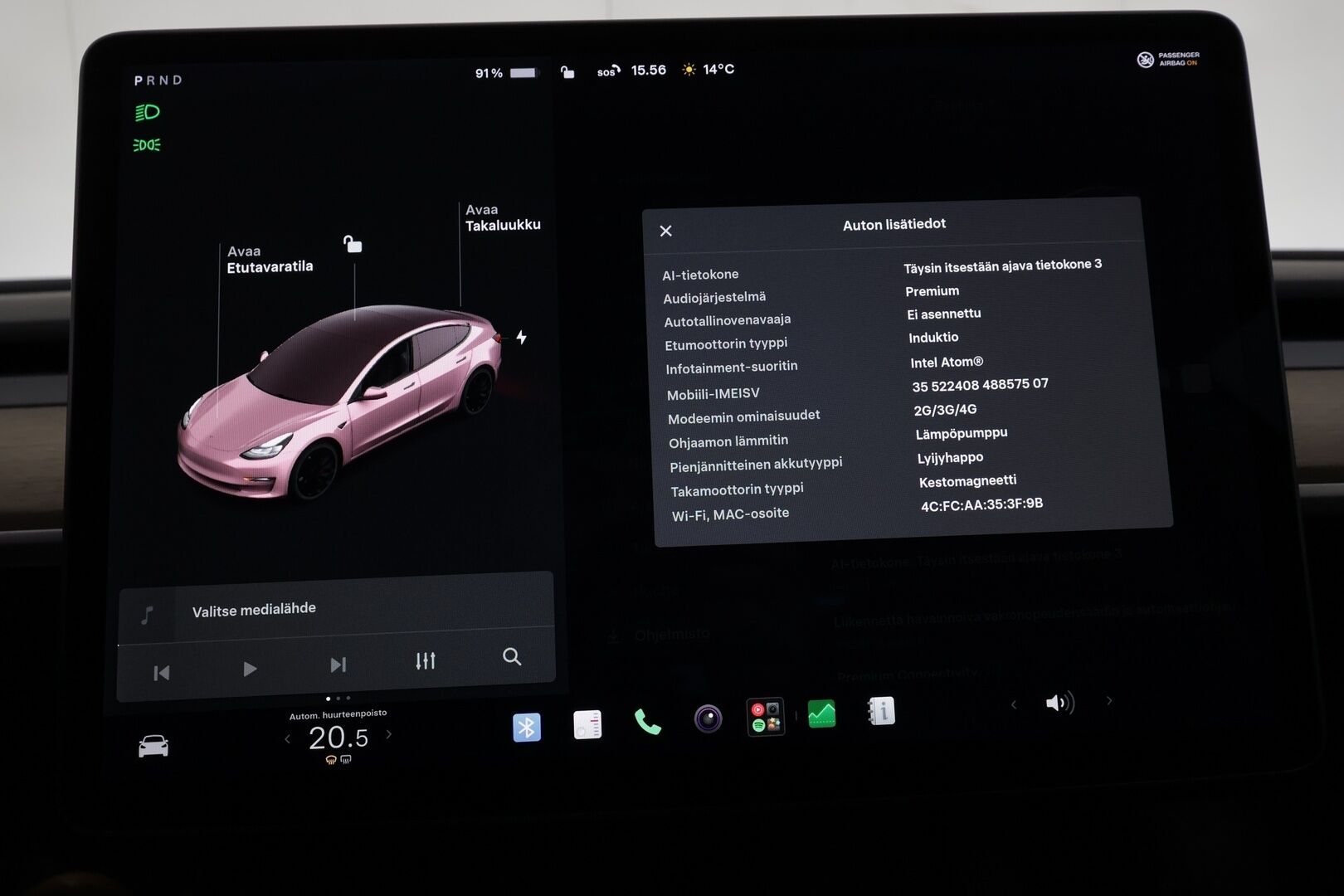
Task: Tap the passenger airbag status icon
Action: pyautogui.click(x=1168, y=59)
